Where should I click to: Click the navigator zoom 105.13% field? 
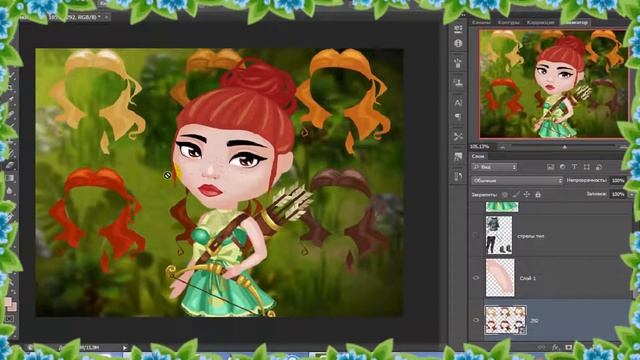479,147
